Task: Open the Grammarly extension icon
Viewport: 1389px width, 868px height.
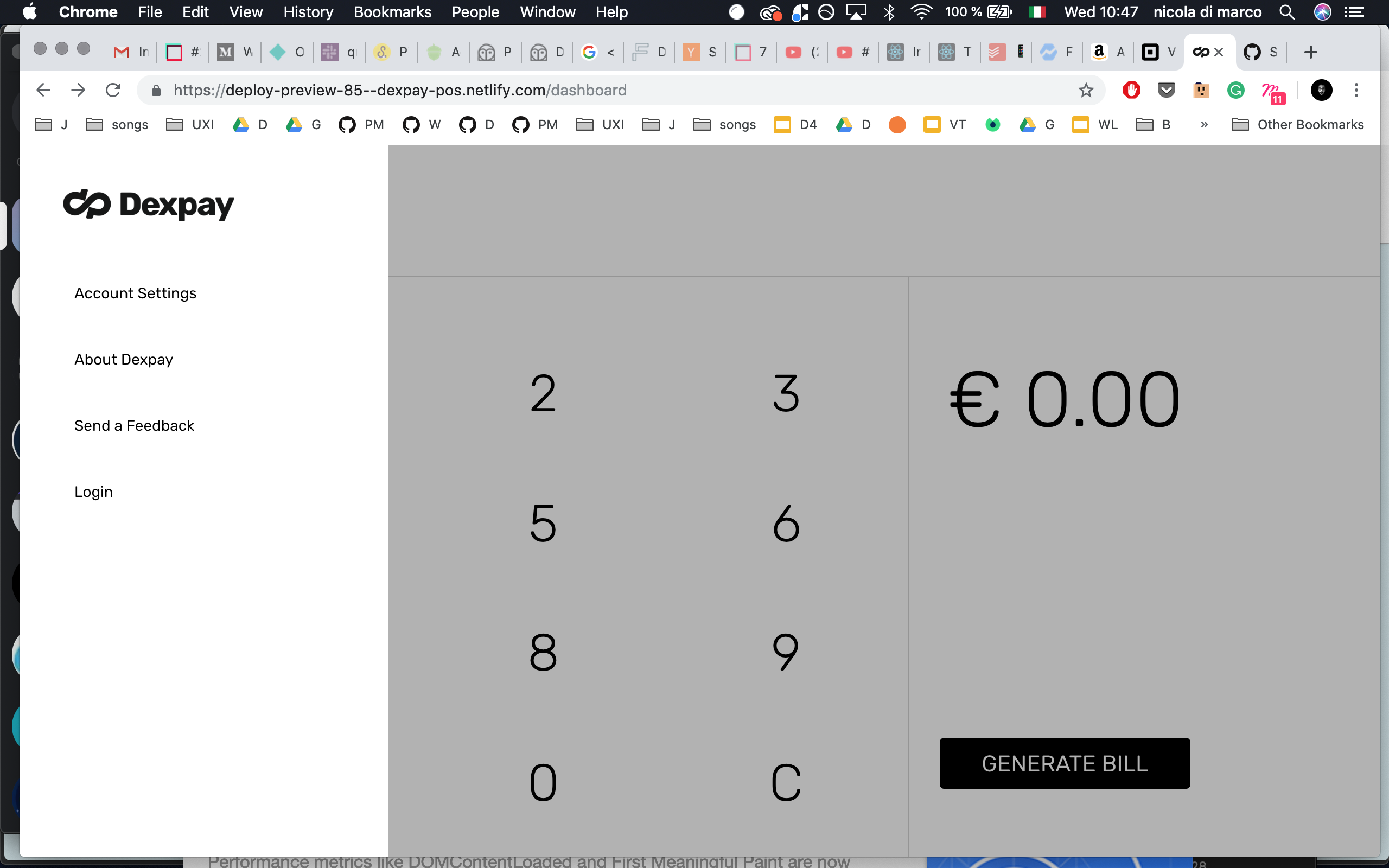Action: pyautogui.click(x=1237, y=90)
